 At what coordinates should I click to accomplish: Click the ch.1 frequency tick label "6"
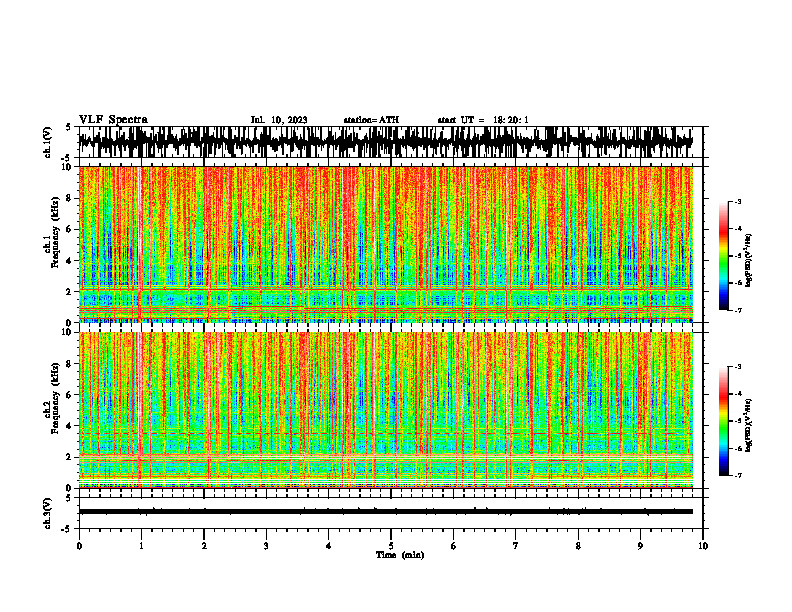70,229
